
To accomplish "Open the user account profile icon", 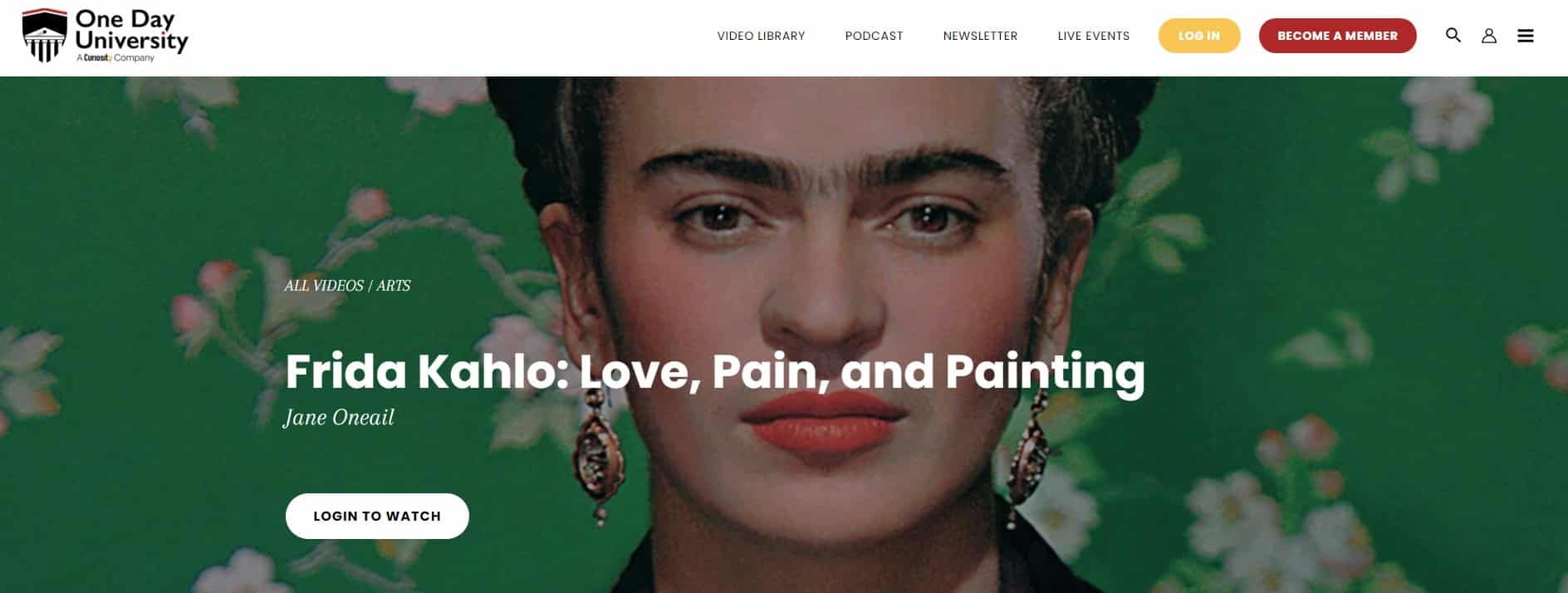I will click(1488, 36).
